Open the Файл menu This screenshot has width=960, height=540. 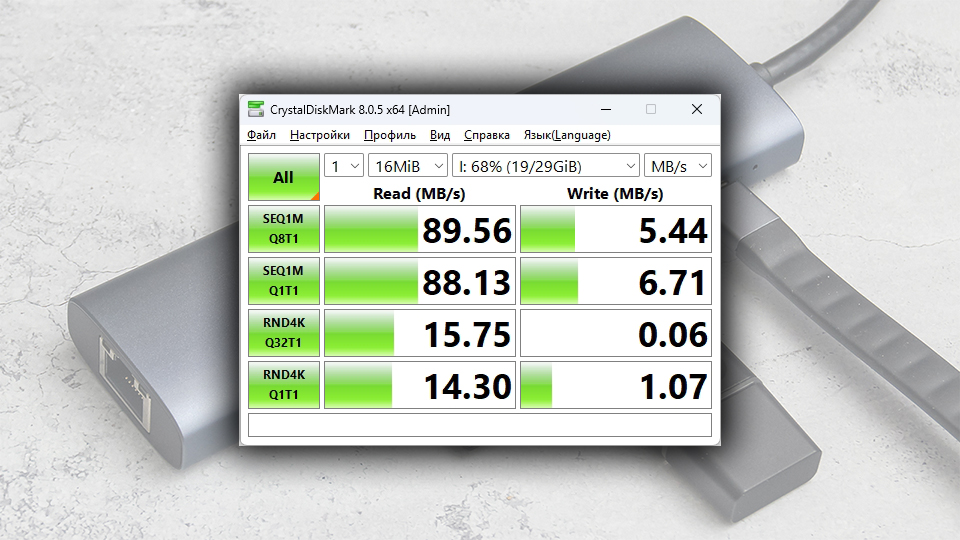261,135
